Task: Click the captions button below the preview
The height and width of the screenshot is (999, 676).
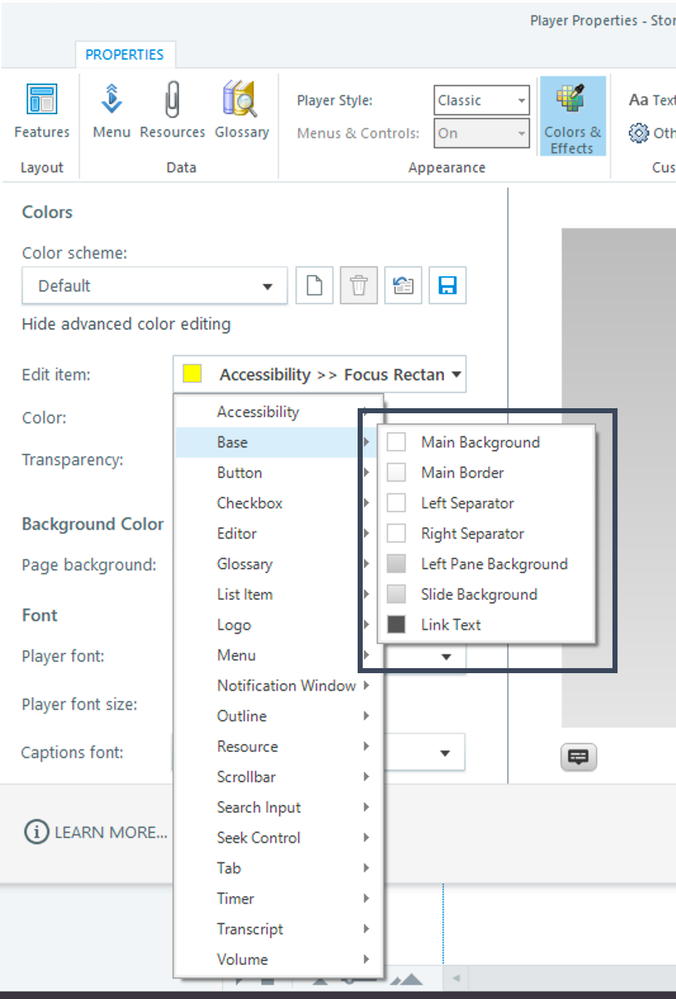Action: [579, 757]
